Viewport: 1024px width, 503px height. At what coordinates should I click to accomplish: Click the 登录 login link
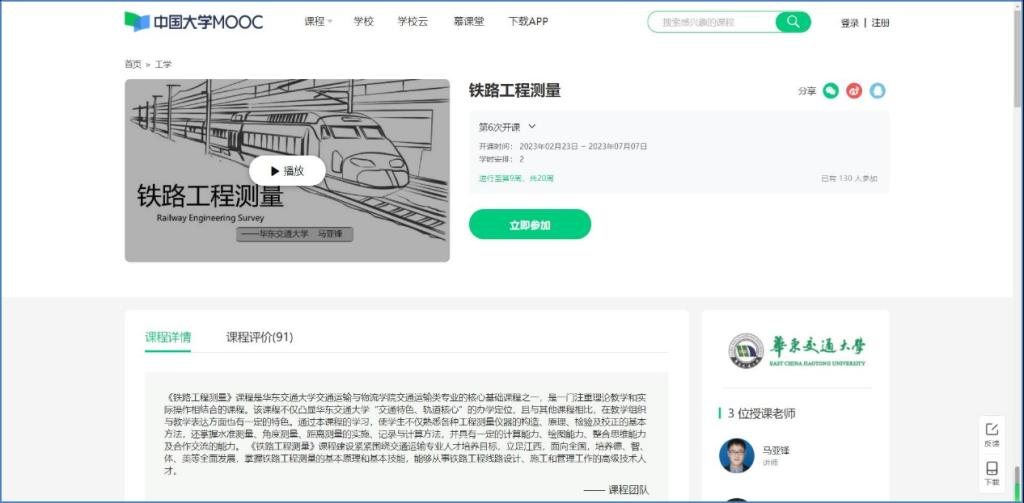pos(849,23)
